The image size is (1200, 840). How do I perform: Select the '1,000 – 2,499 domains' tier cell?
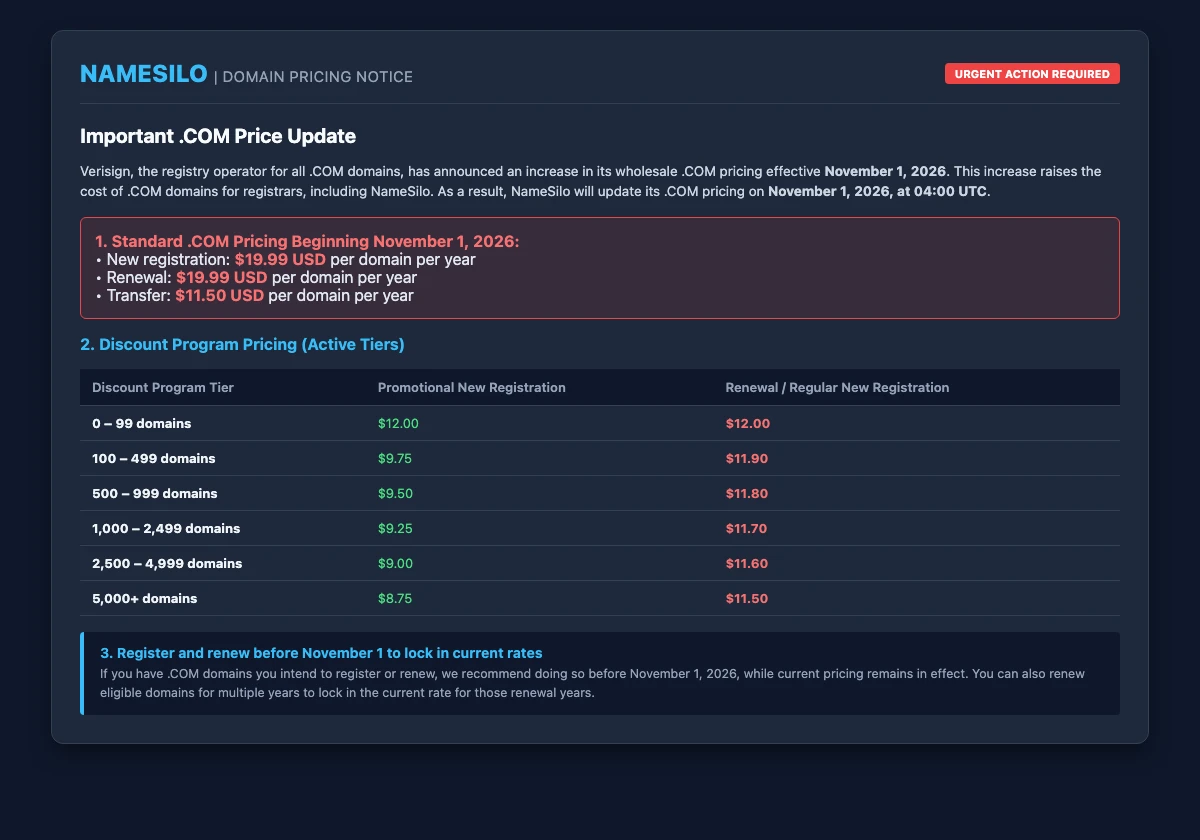click(x=166, y=529)
